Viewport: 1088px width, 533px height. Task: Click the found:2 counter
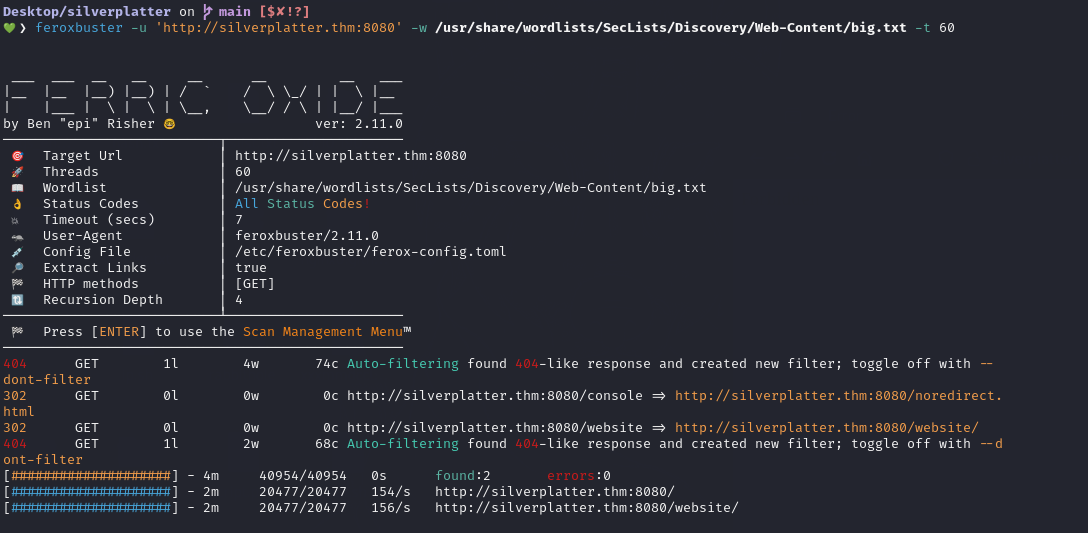[x=463, y=476]
